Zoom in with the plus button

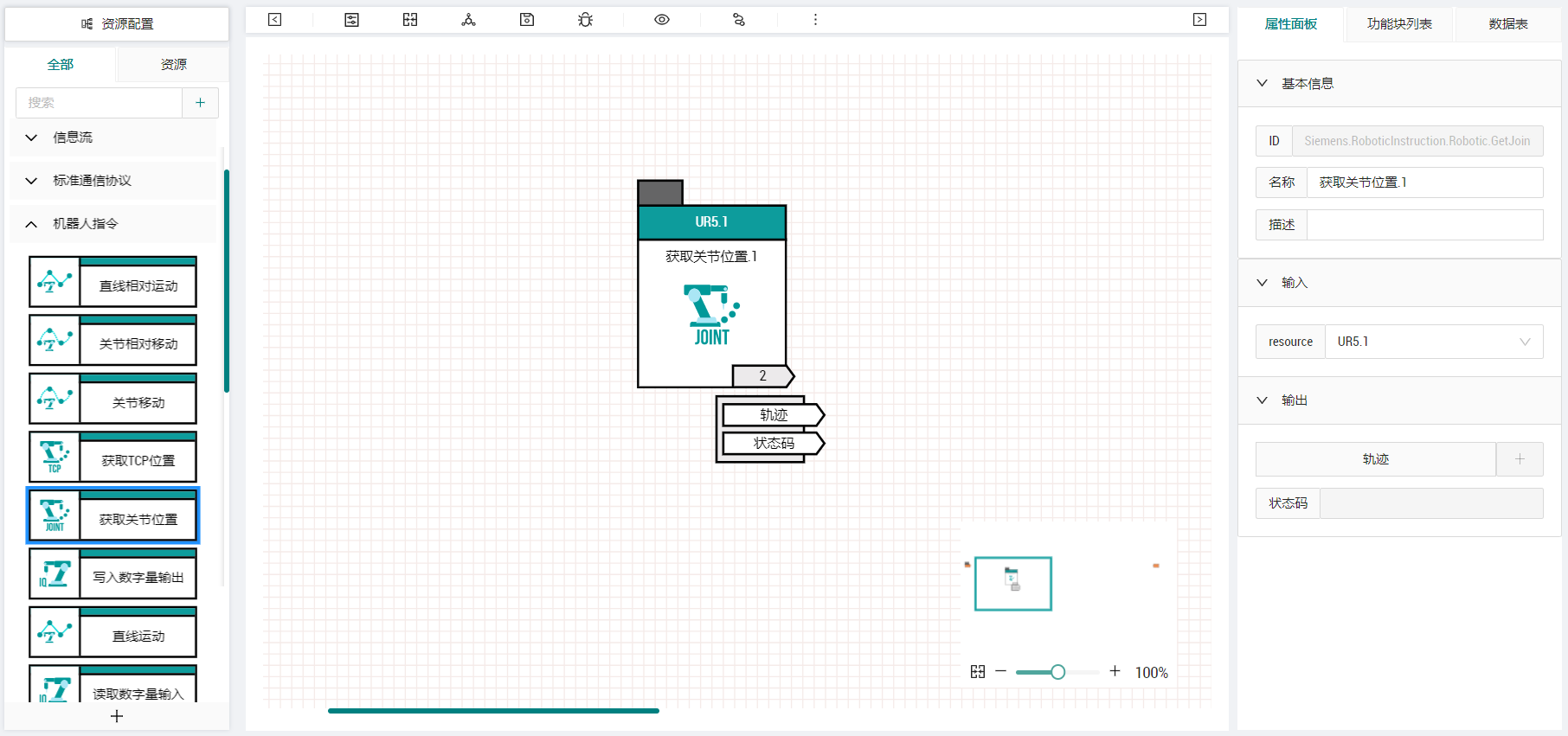(1115, 671)
